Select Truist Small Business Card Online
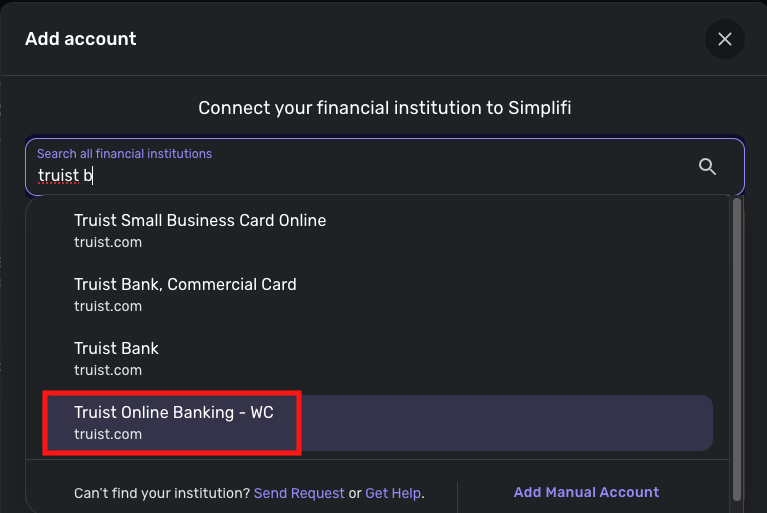 [200, 220]
